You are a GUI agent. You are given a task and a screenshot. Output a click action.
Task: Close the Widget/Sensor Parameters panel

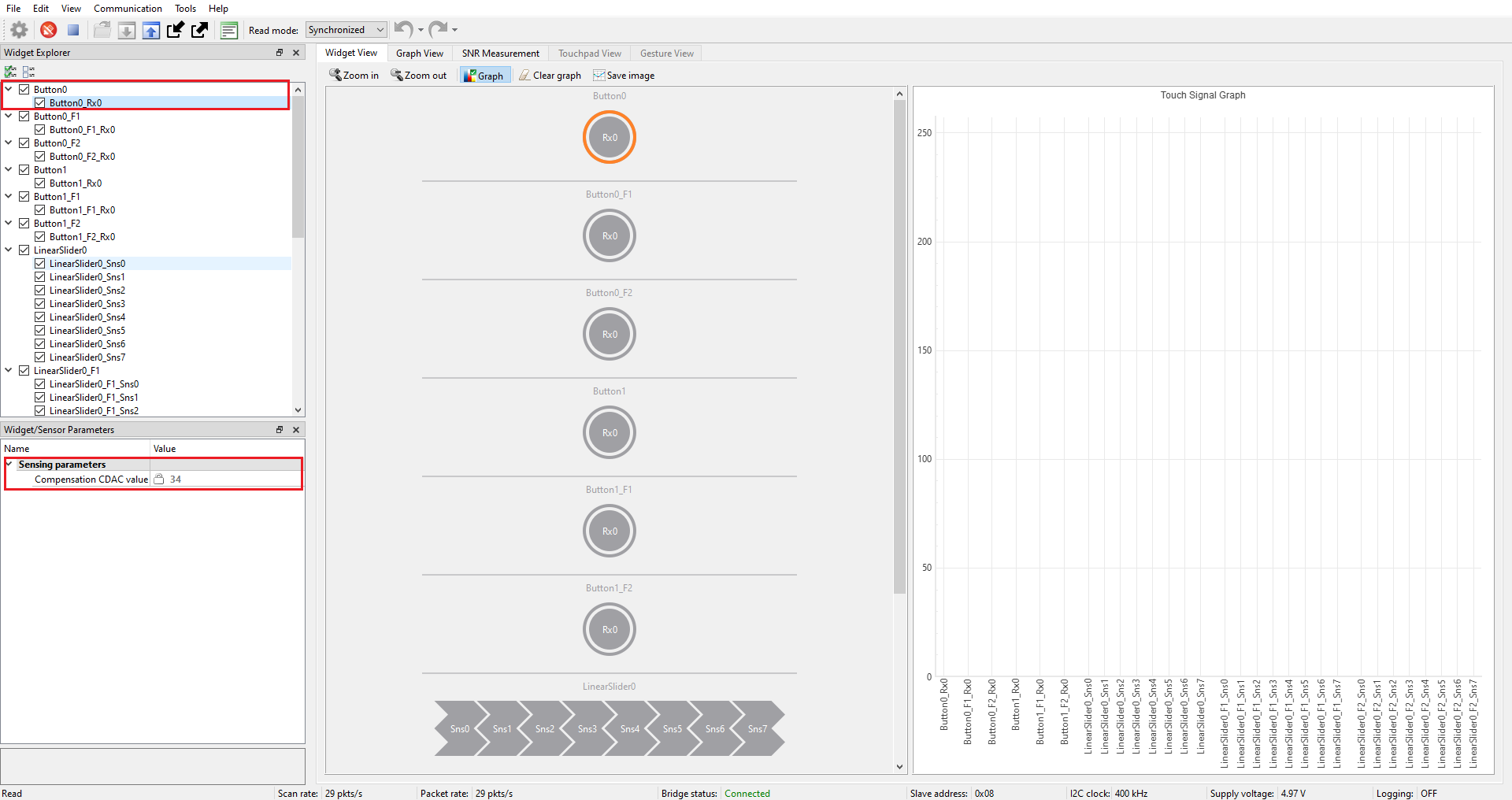pyautogui.click(x=296, y=430)
